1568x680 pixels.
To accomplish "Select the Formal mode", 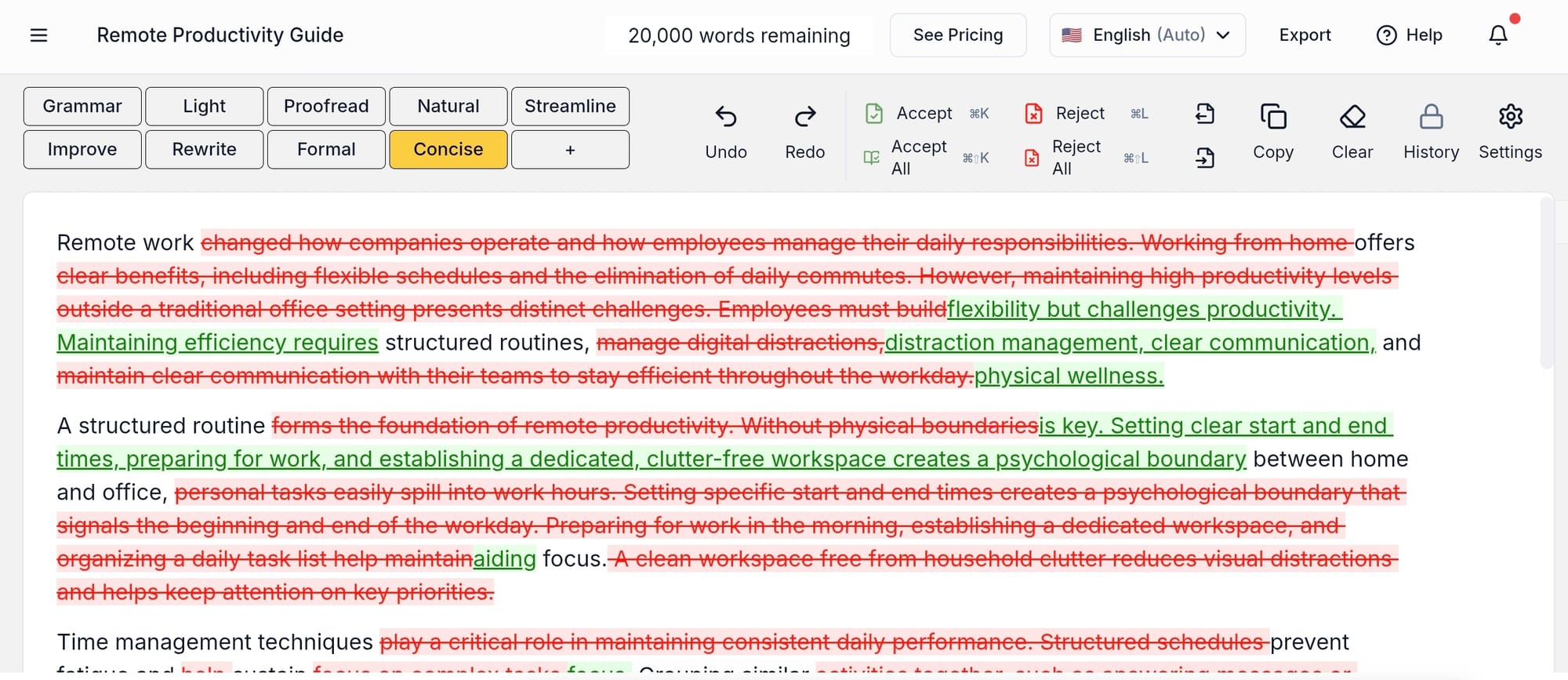I will (326, 150).
